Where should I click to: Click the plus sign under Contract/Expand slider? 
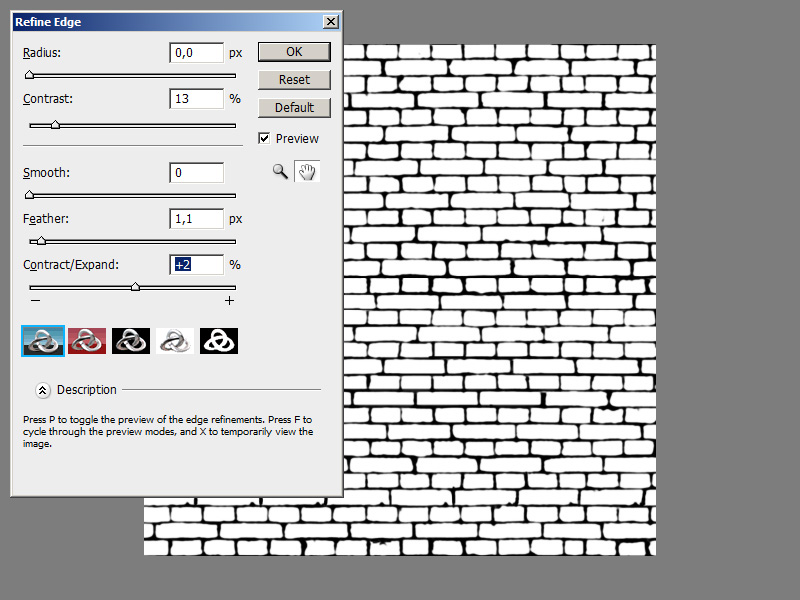tap(230, 301)
